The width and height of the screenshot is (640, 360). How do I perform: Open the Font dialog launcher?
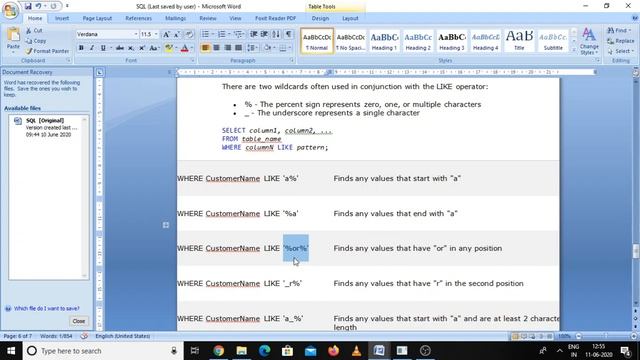tap(193, 60)
